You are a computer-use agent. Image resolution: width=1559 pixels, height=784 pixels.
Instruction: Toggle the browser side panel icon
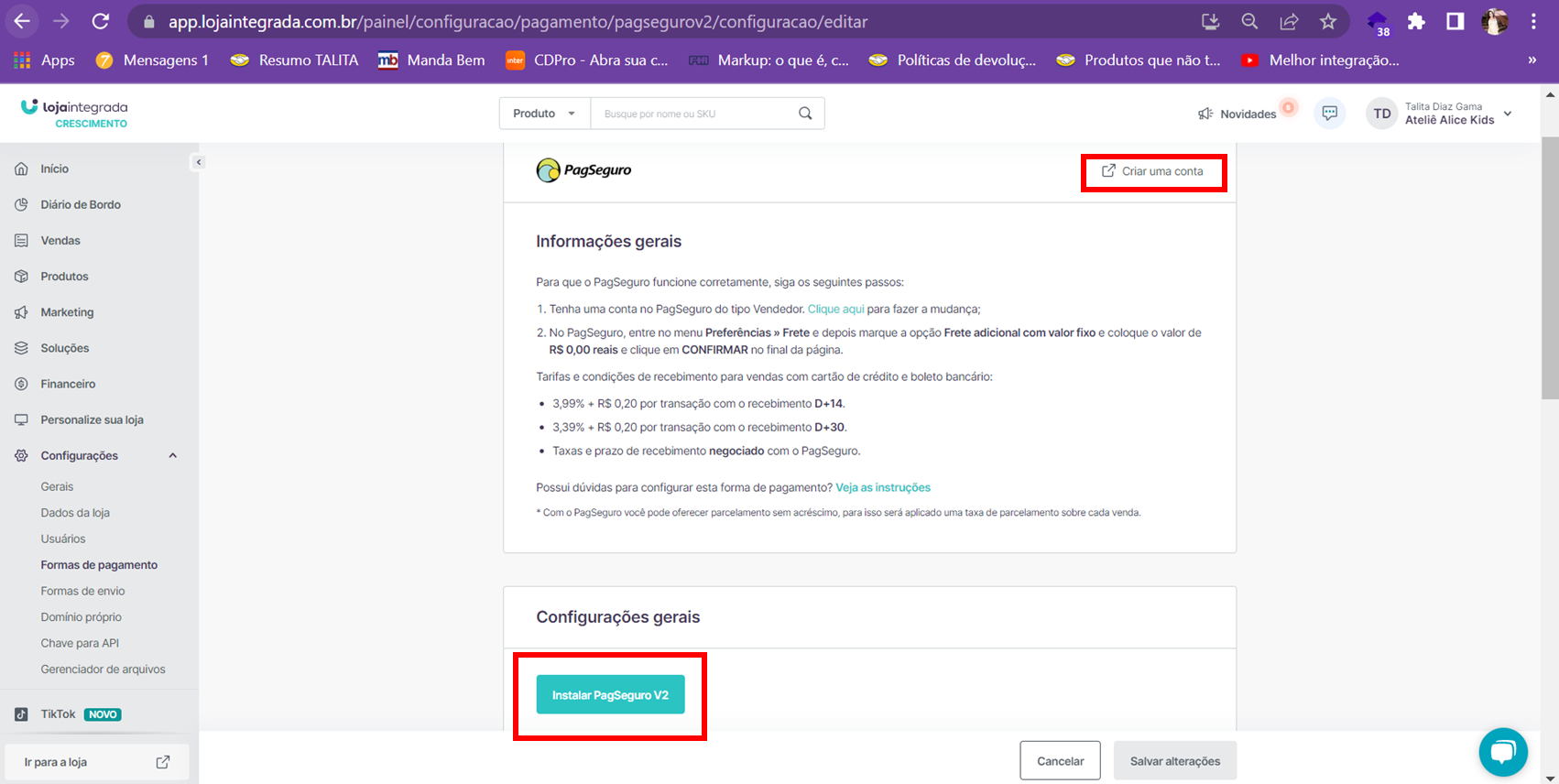pos(1455,21)
